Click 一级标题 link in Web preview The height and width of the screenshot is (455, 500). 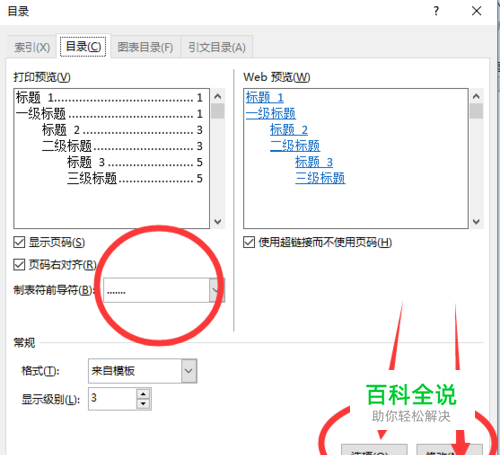click(x=271, y=113)
